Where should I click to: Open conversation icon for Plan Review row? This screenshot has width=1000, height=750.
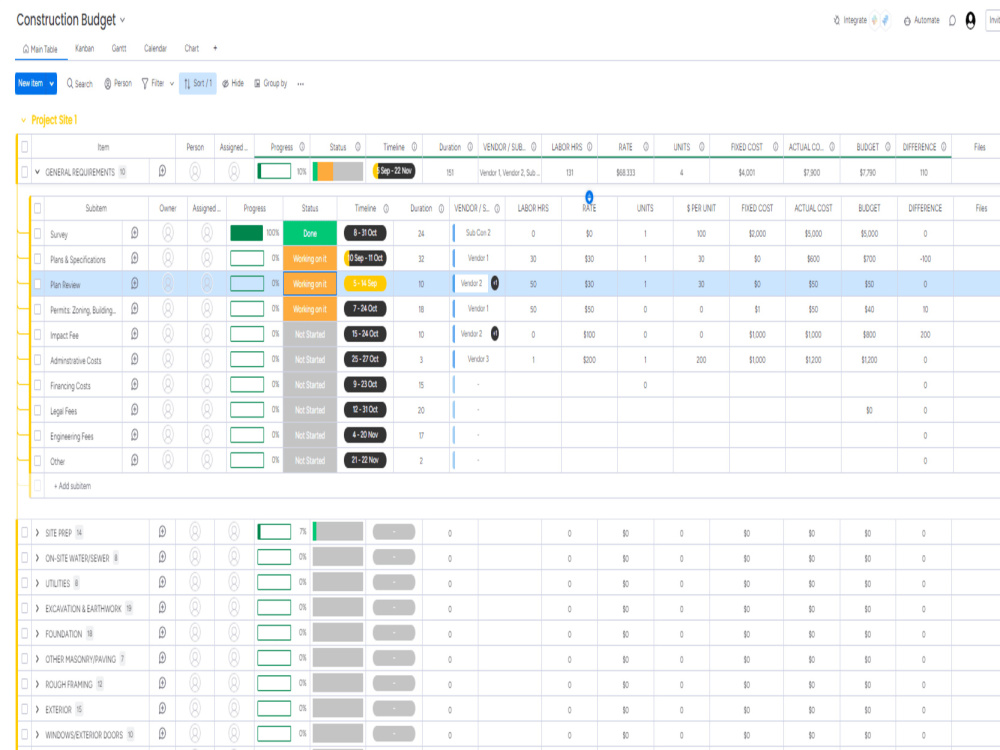[x=135, y=283]
